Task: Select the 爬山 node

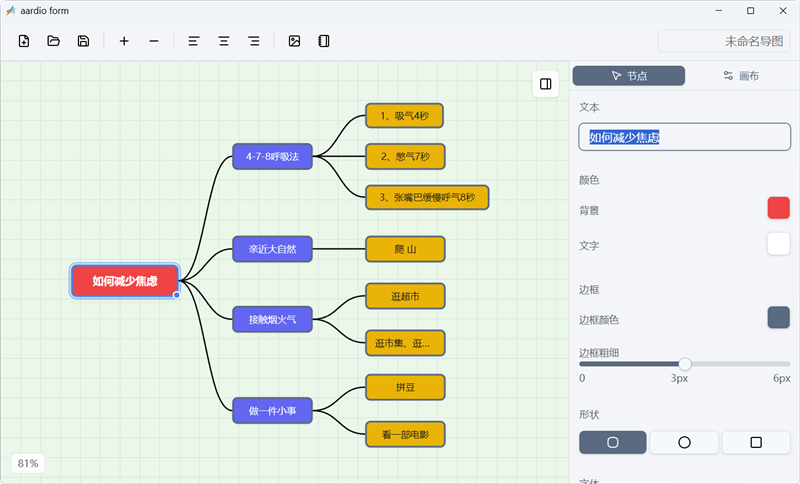Action: click(406, 249)
